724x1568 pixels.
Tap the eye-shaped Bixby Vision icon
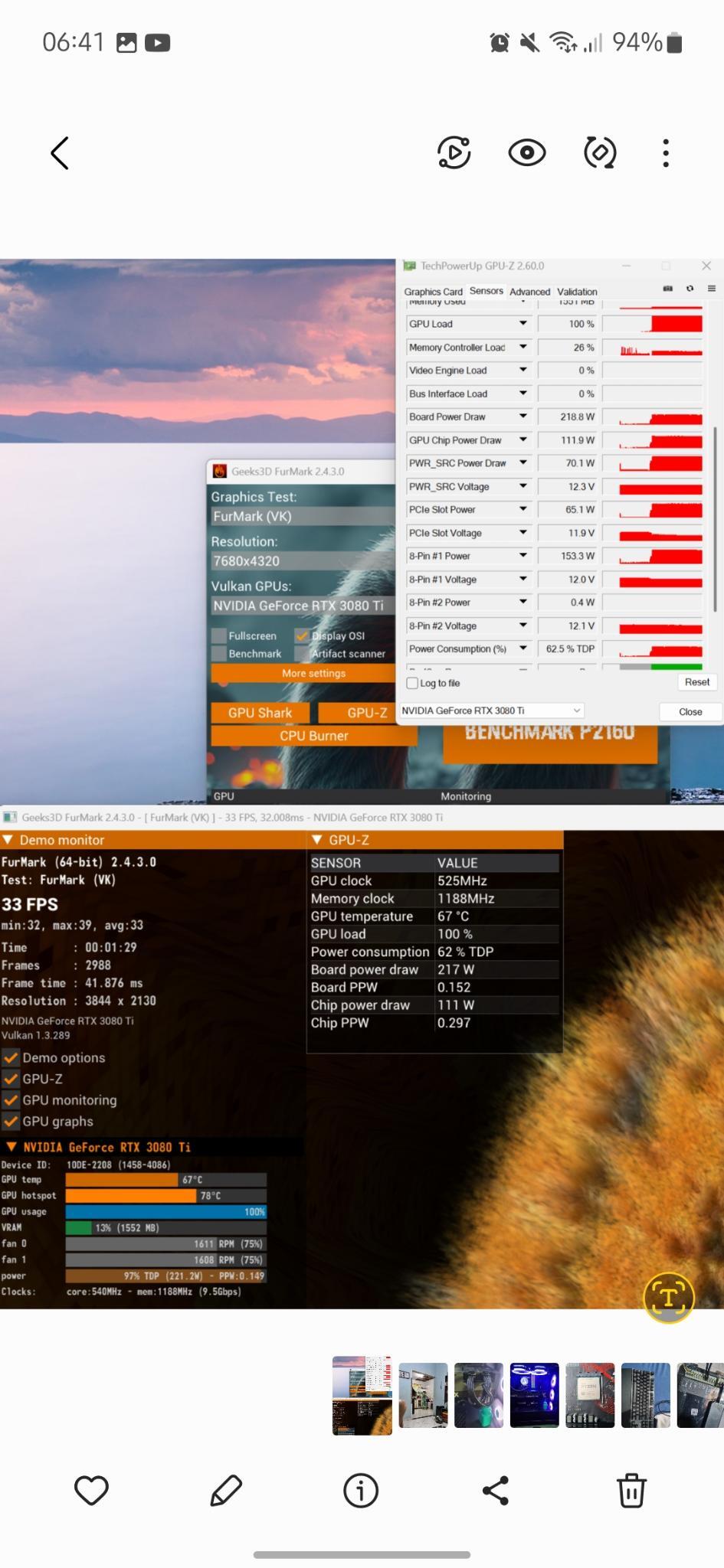(x=527, y=153)
